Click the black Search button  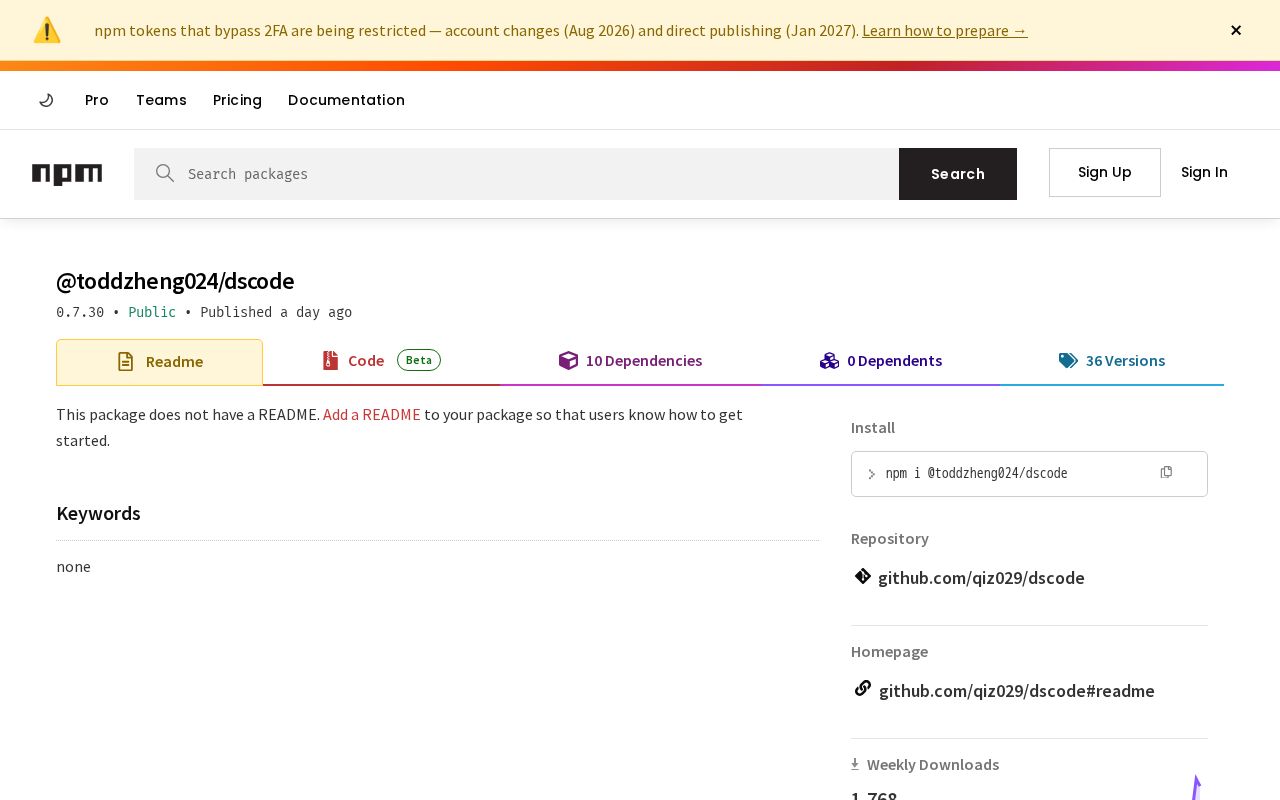click(x=958, y=174)
